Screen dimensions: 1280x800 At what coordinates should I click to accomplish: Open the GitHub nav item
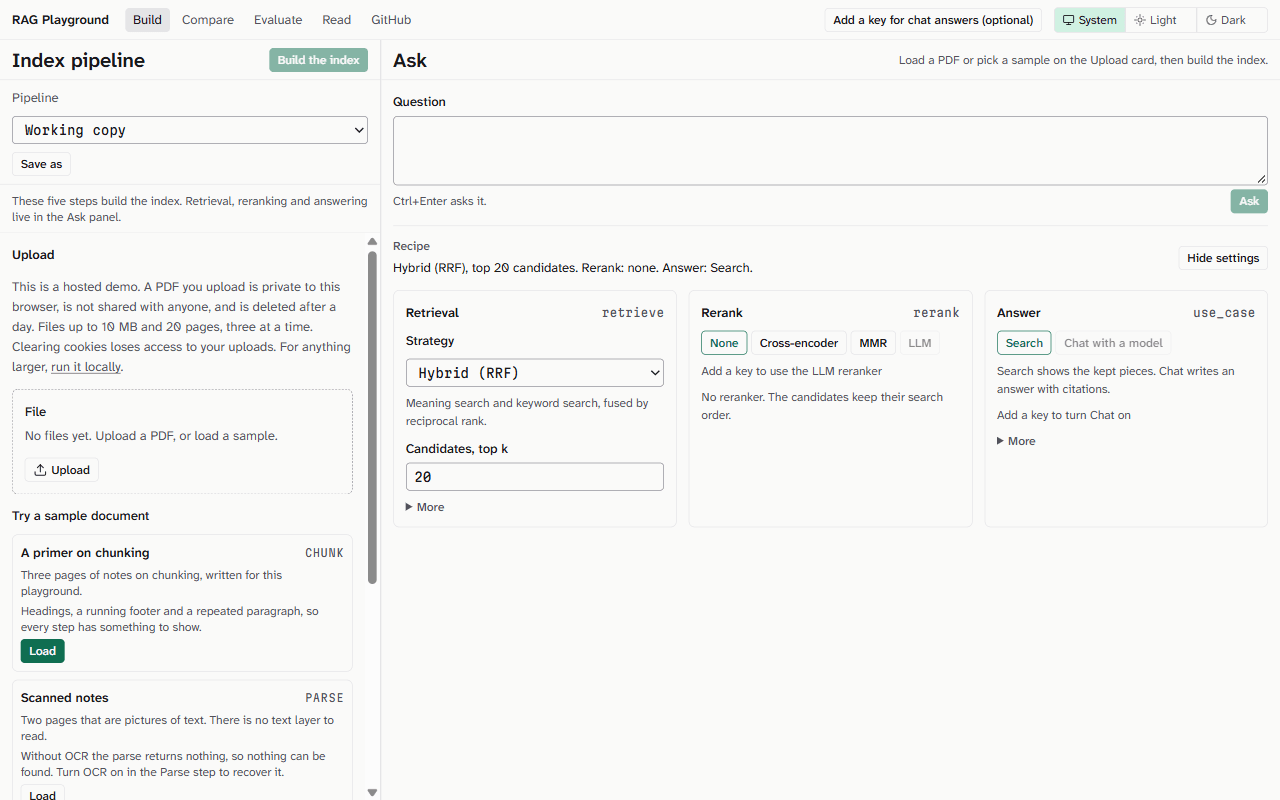(391, 20)
